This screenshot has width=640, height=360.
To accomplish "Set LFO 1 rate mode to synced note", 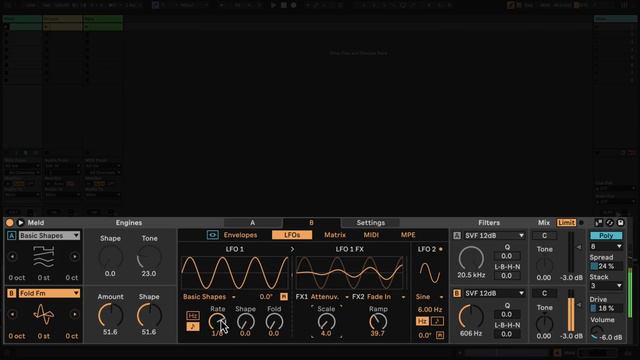I will (x=193, y=327).
